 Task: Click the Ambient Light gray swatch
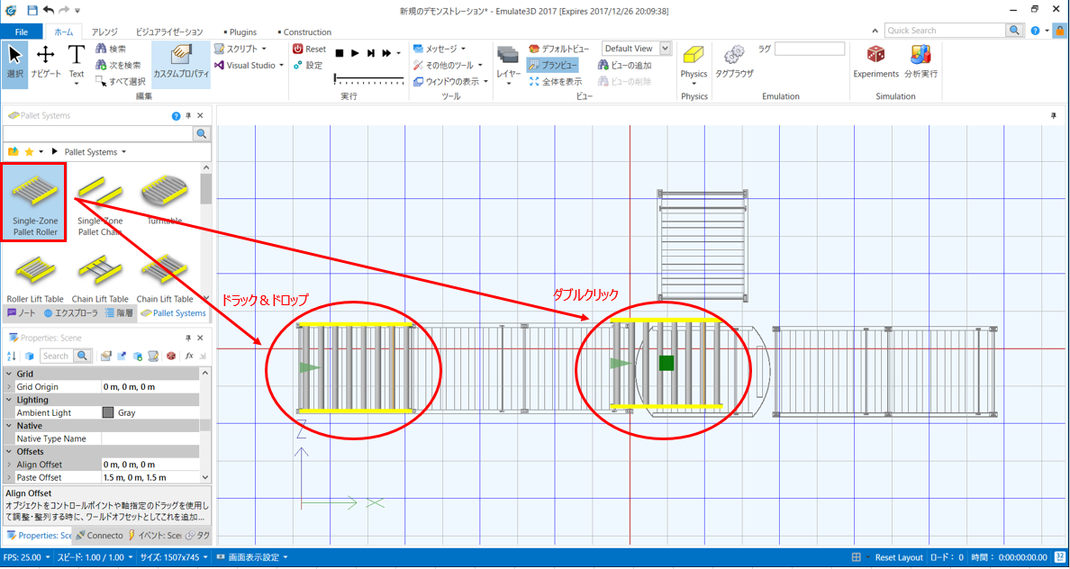(108, 413)
